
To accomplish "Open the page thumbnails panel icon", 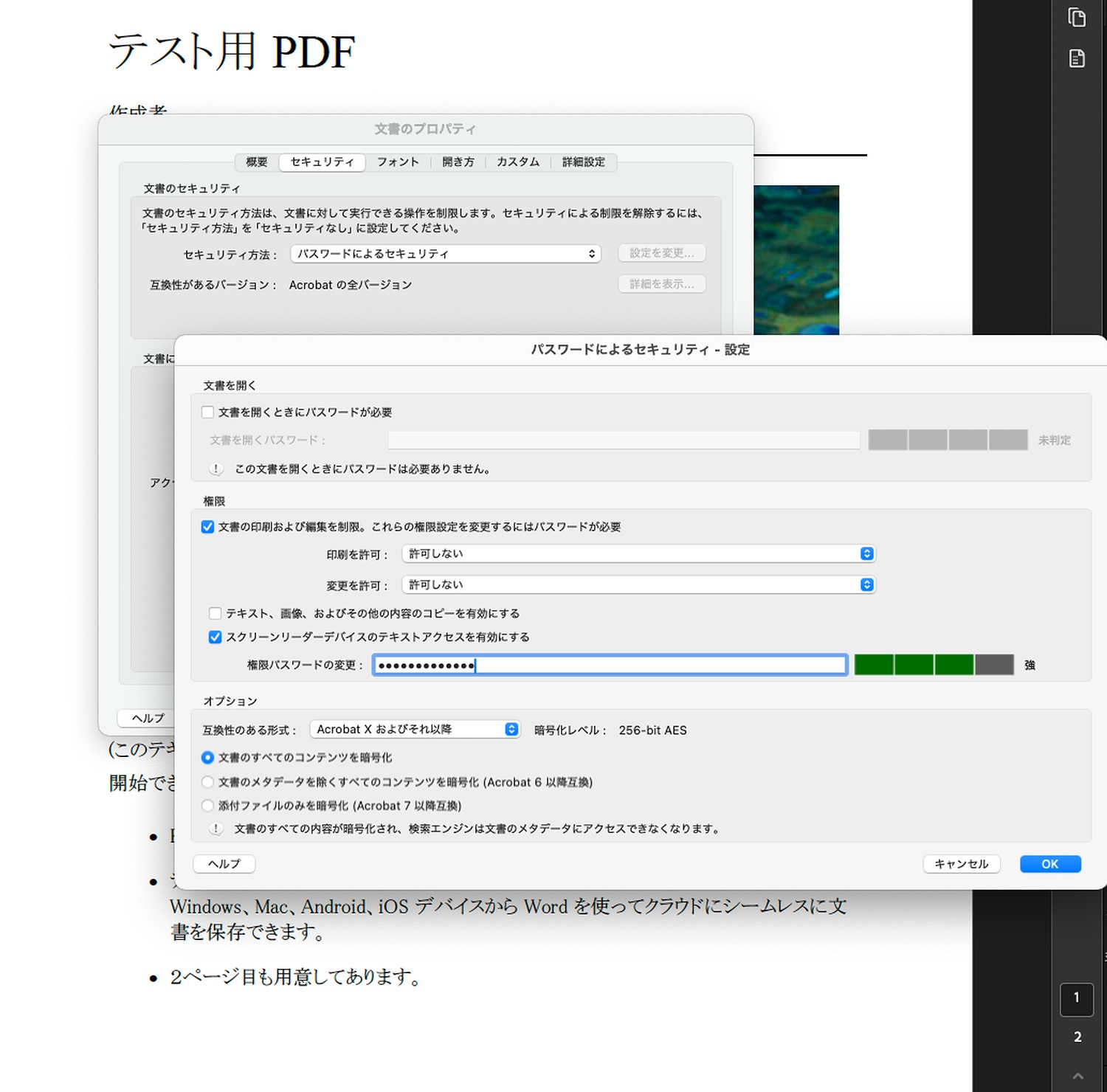I will [x=1077, y=17].
